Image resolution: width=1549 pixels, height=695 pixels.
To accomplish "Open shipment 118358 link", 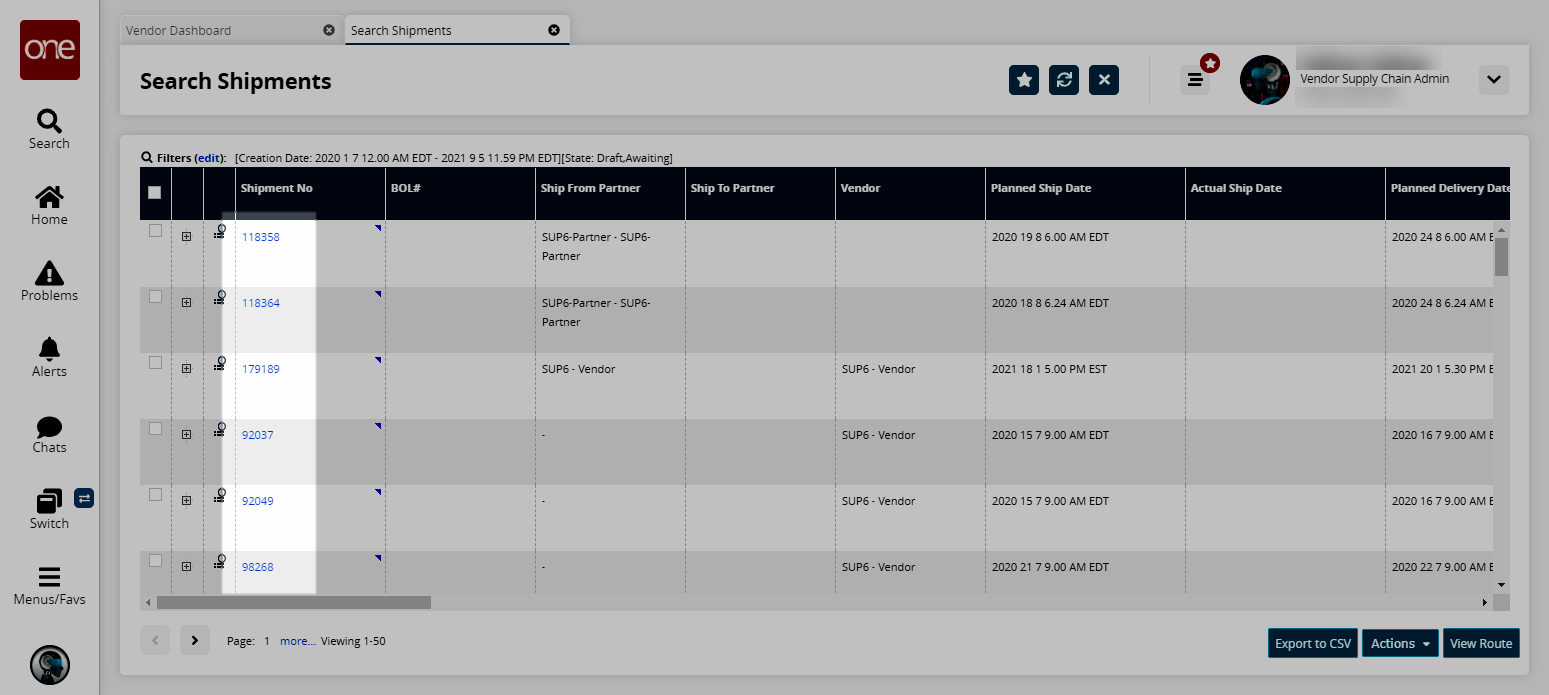I will 261,237.
